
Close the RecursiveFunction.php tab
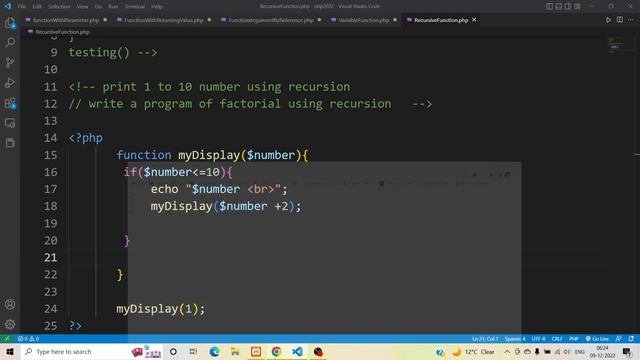point(474,20)
